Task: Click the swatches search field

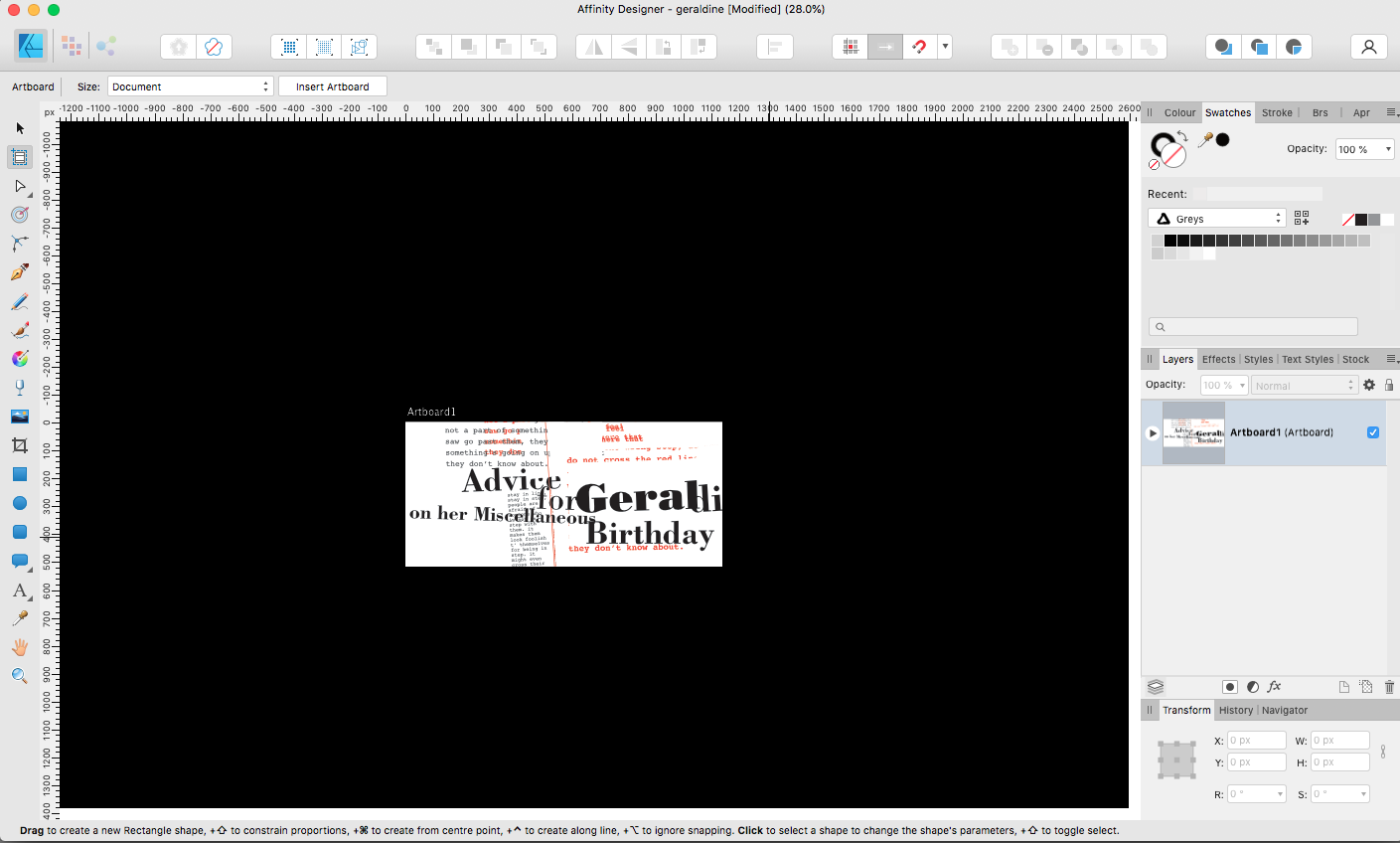Action: tap(1253, 327)
